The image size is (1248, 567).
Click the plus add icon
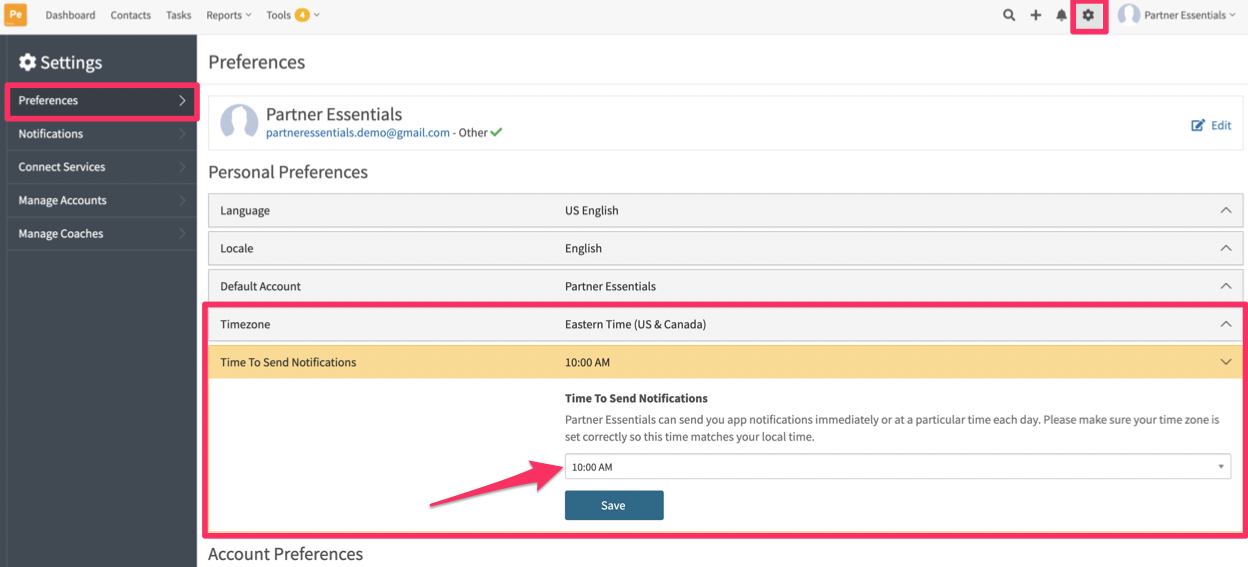pyautogui.click(x=1036, y=15)
